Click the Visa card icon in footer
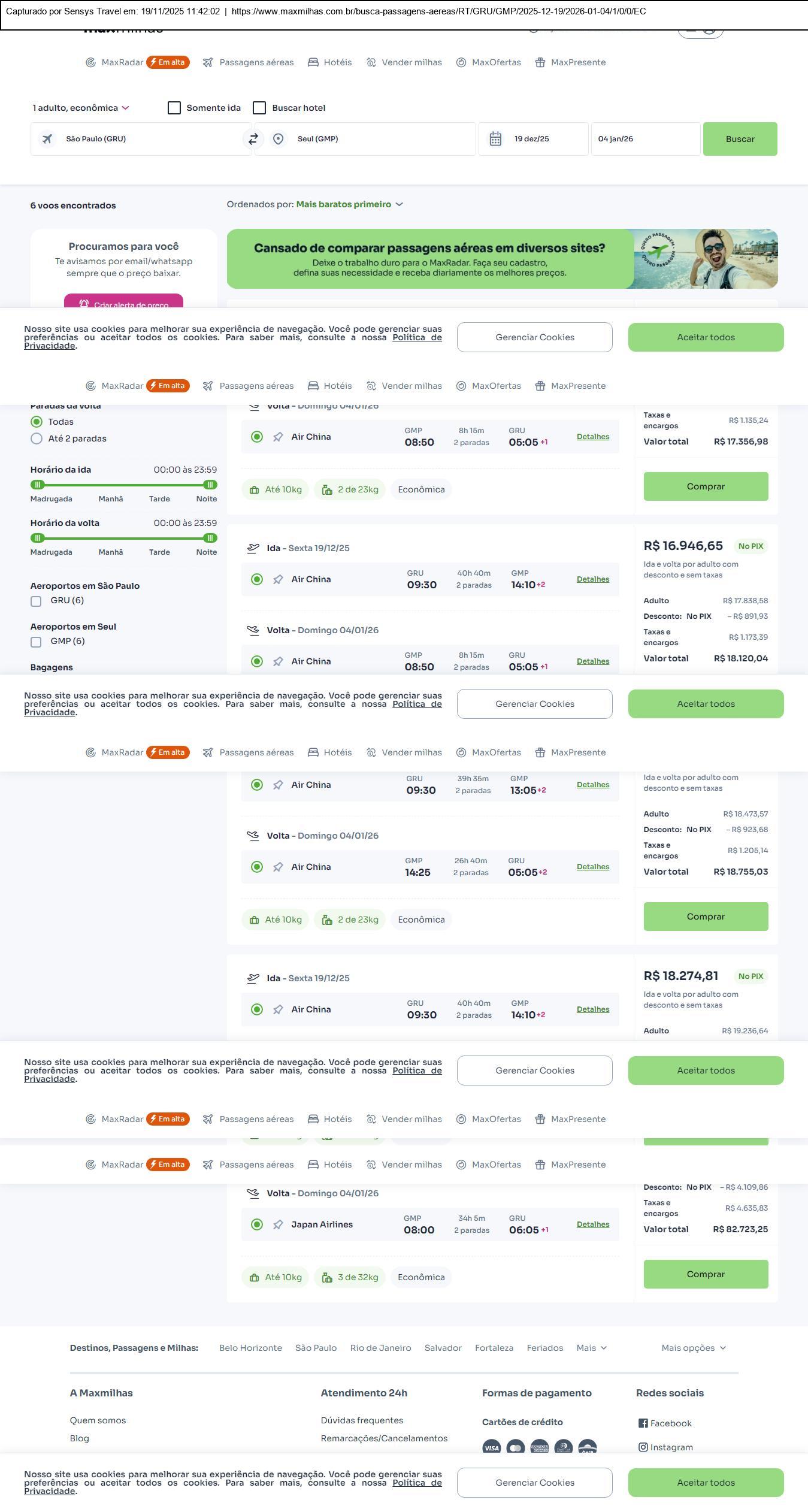The image size is (808, 1512). click(x=491, y=1447)
